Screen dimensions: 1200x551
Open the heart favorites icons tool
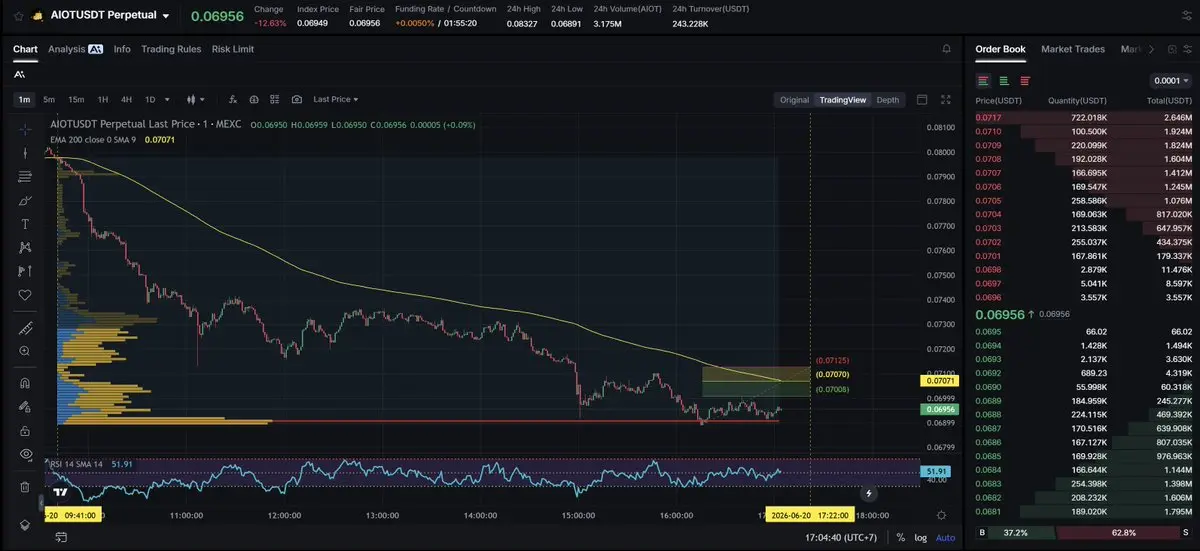(x=25, y=295)
